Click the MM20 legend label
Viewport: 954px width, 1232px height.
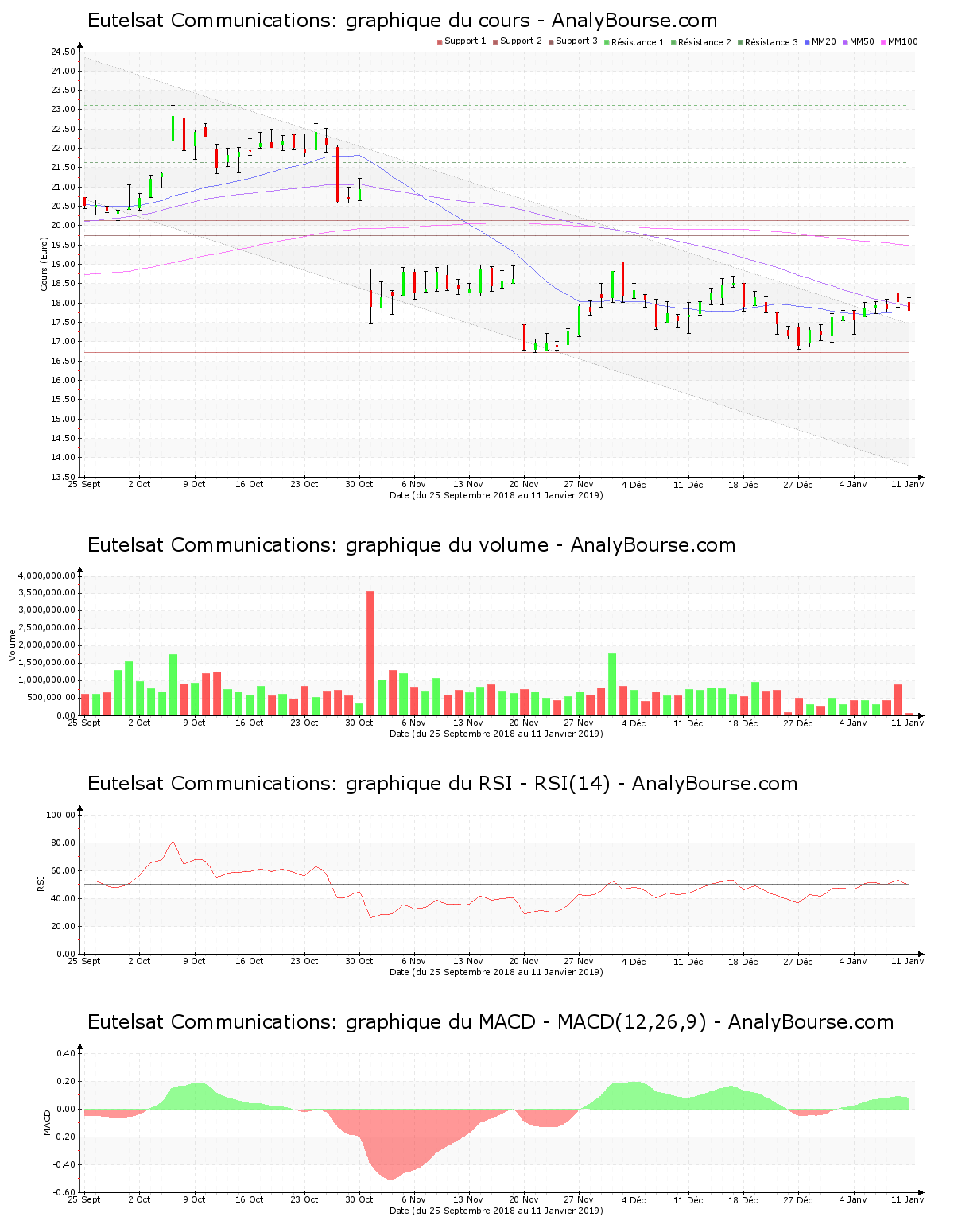pyautogui.click(x=824, y=41)
